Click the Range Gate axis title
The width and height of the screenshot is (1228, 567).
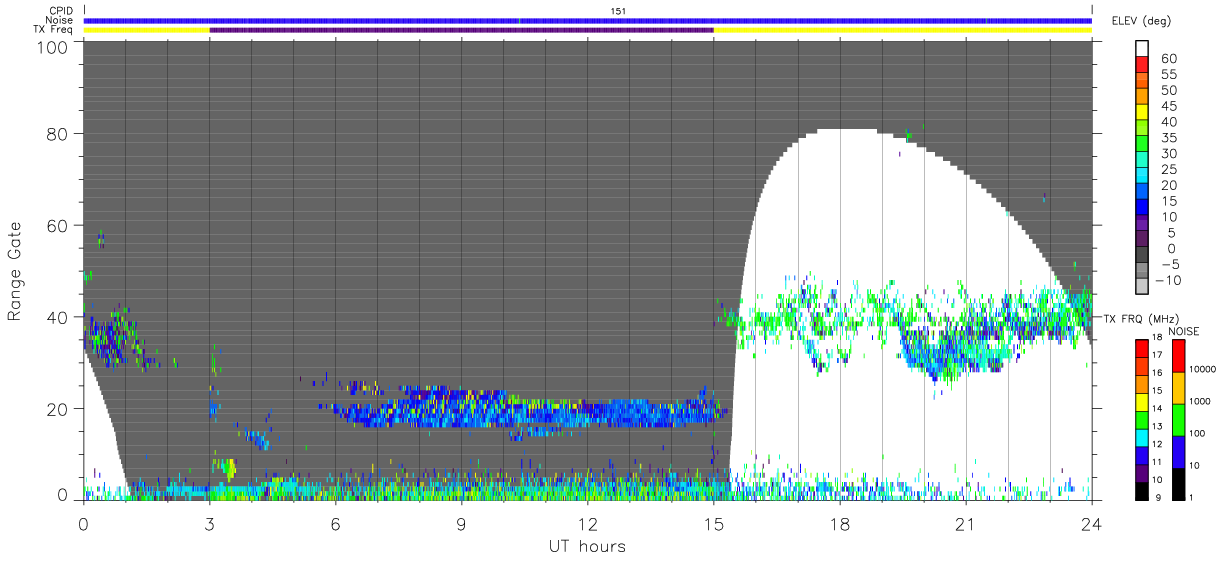14,271
